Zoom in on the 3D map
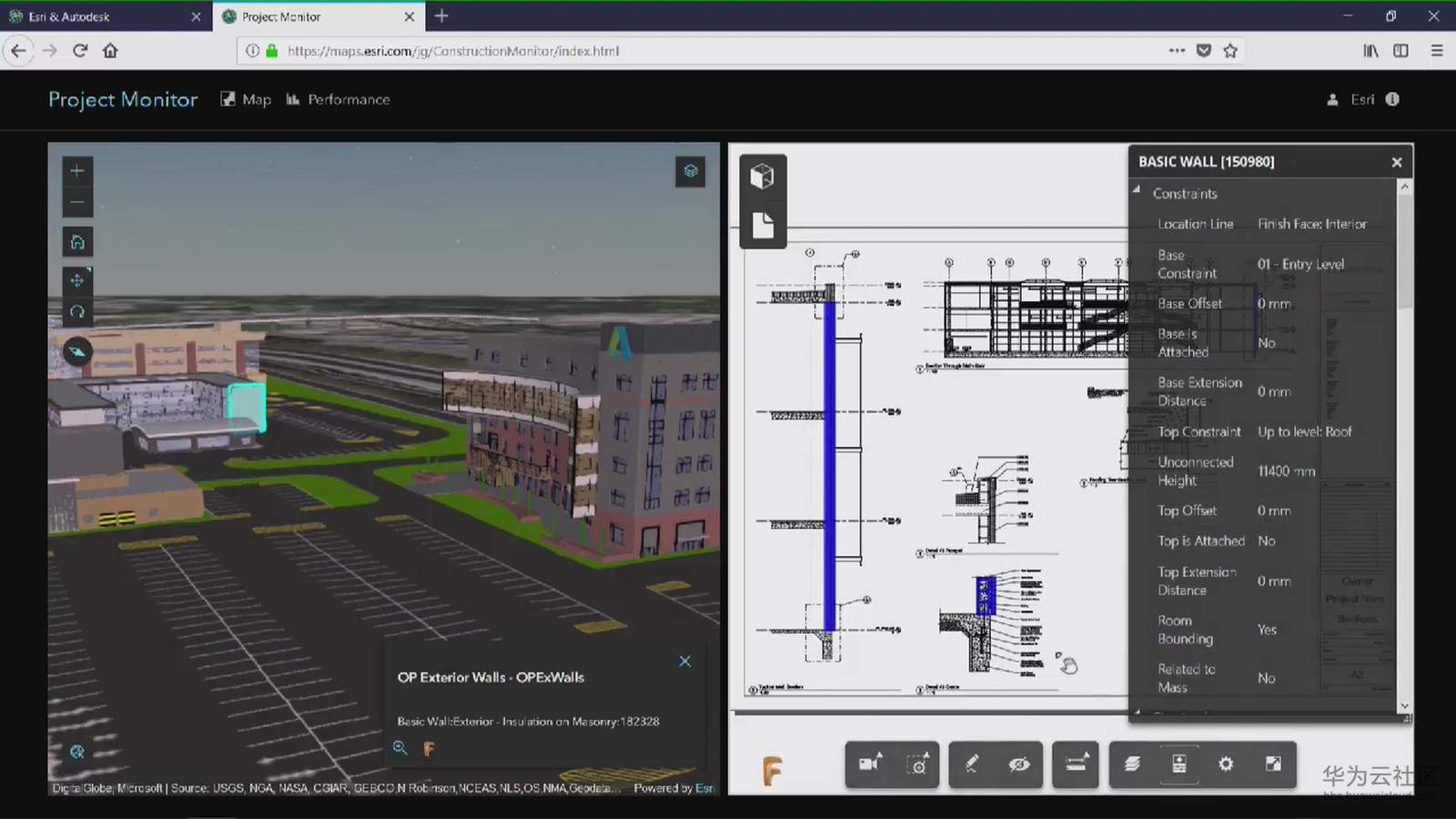Viewport: 1456px width, 819px height. tap(77, 171)
